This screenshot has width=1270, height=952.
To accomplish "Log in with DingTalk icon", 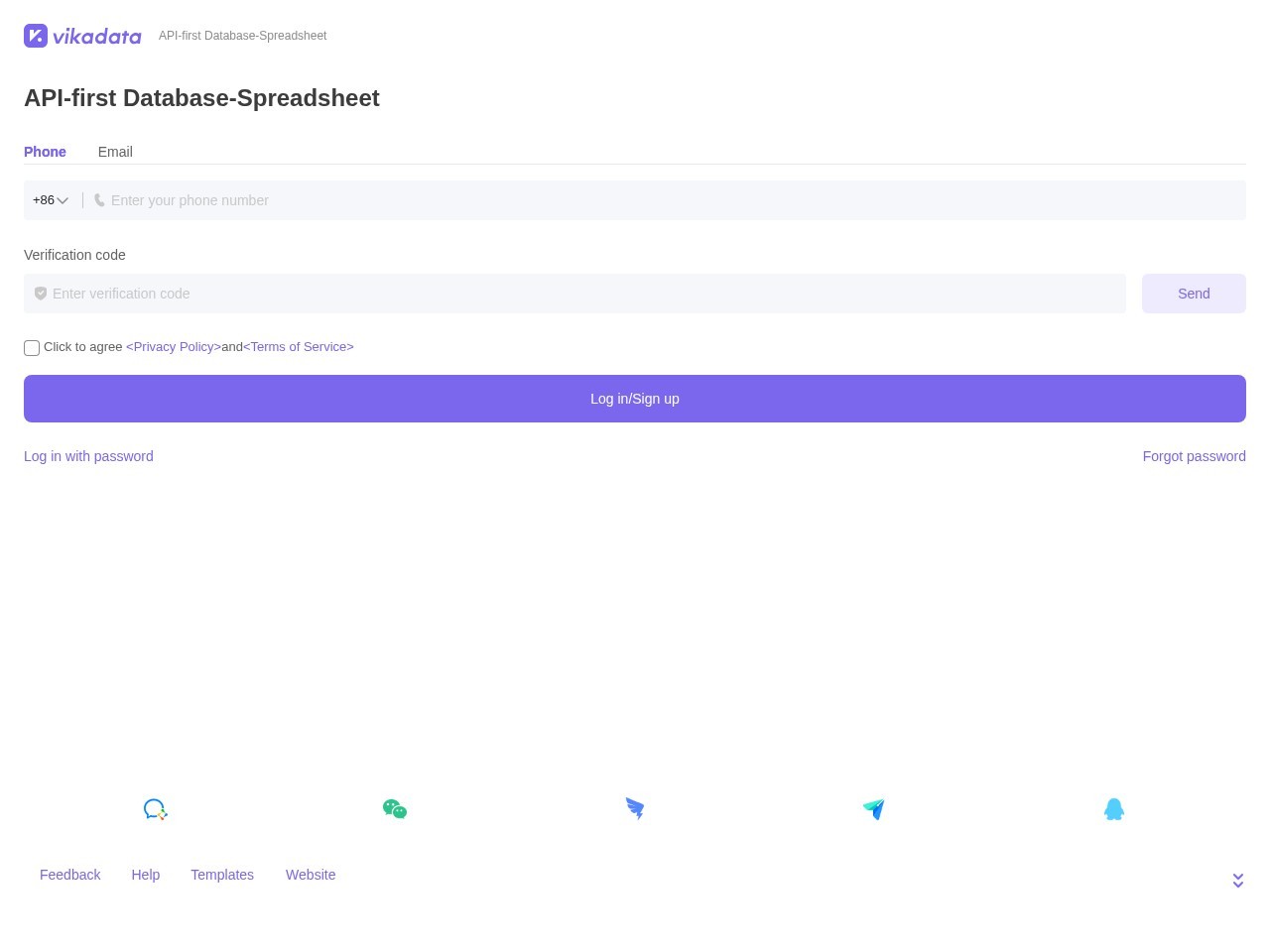I will pos(635,809).
